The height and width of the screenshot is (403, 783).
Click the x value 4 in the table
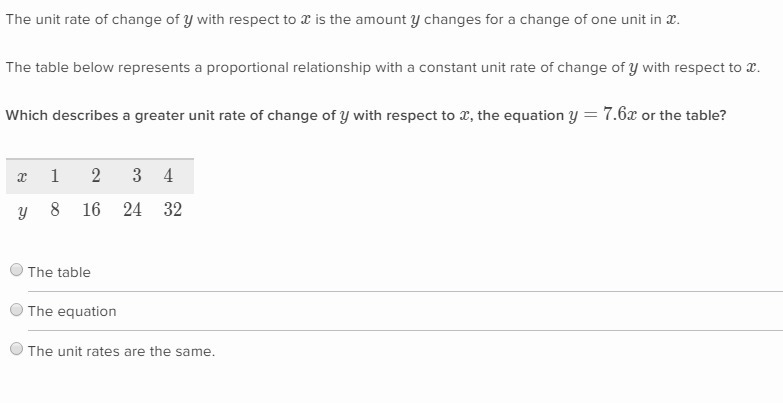pyautogui.click(x=168, y=176)
